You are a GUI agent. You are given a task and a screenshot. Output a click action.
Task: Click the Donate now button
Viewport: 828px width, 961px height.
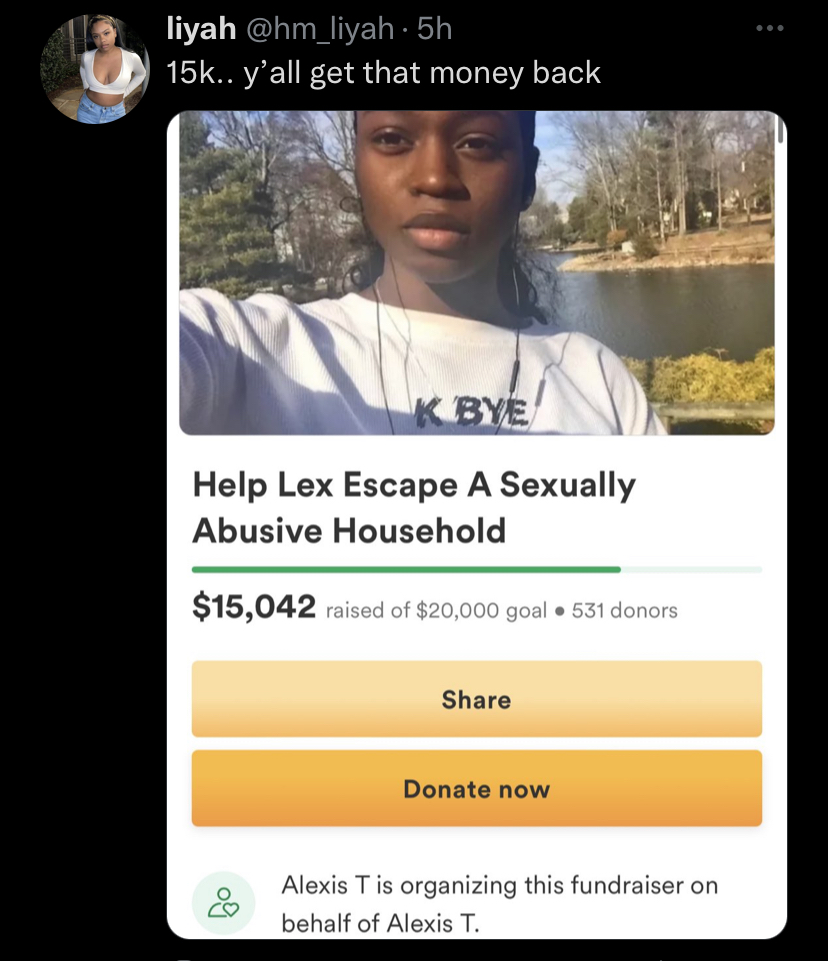pyautogui.click(x=477, y=788)
